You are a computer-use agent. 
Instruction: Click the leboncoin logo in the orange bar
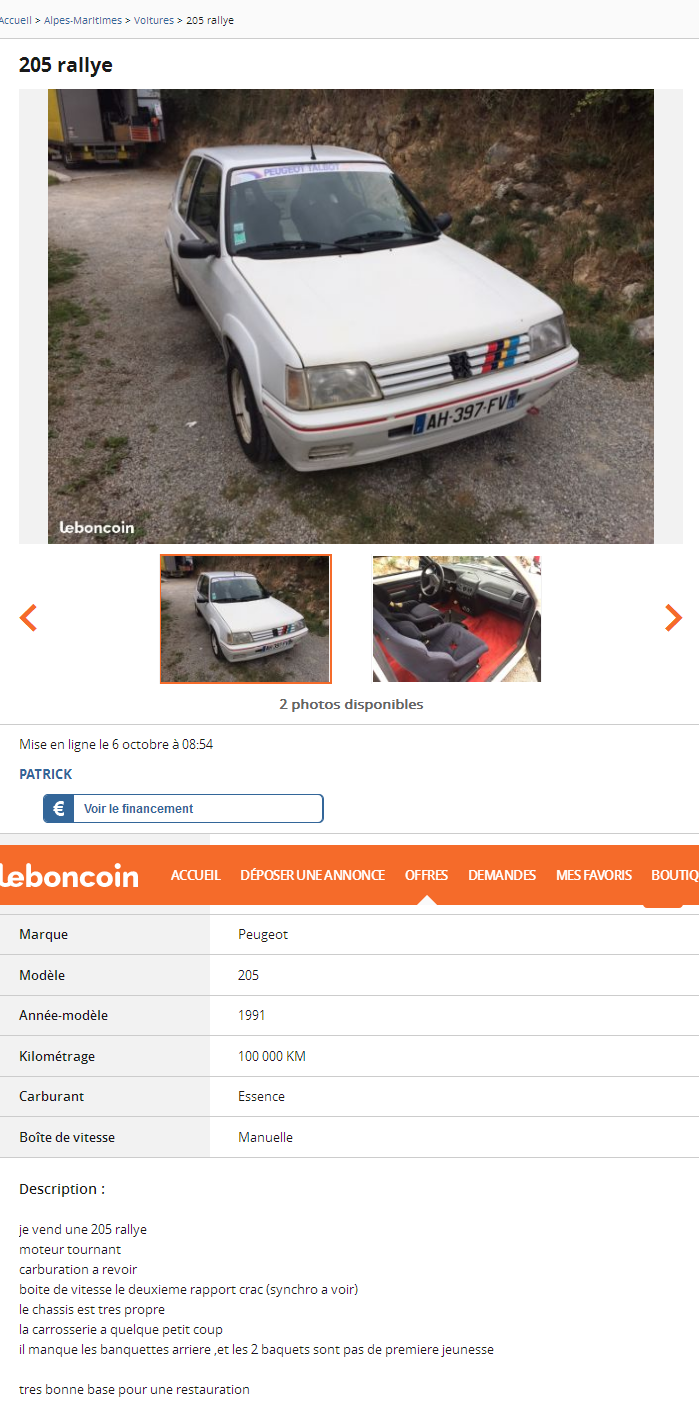click(x=69, y=876)
